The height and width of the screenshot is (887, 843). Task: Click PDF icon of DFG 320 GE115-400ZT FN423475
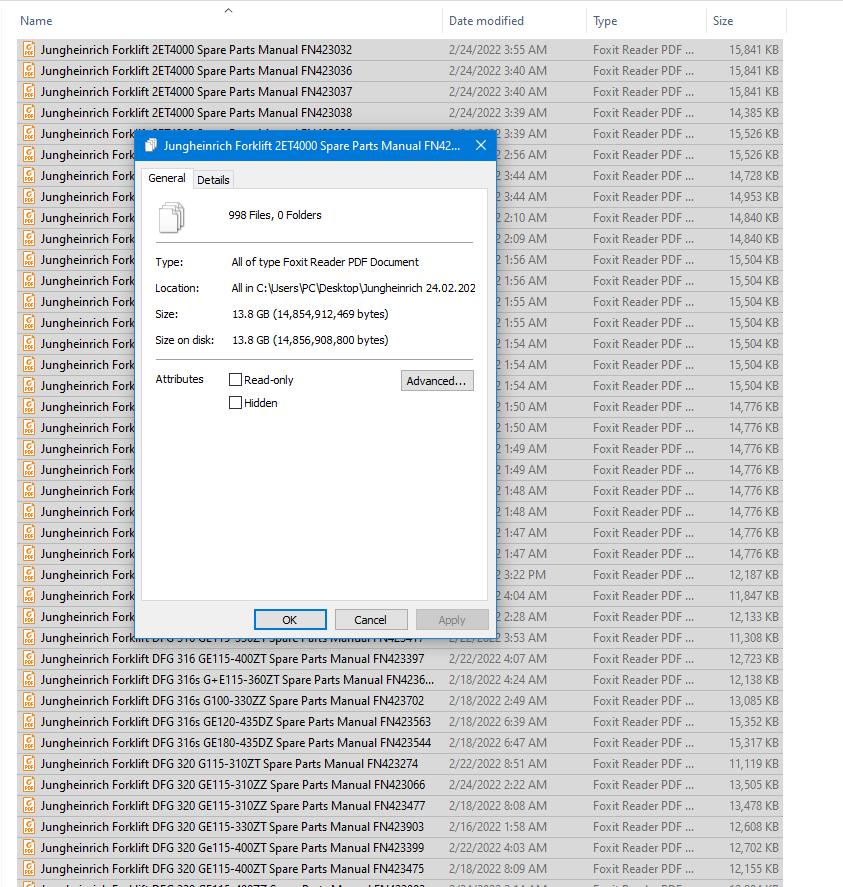[29, 868]
